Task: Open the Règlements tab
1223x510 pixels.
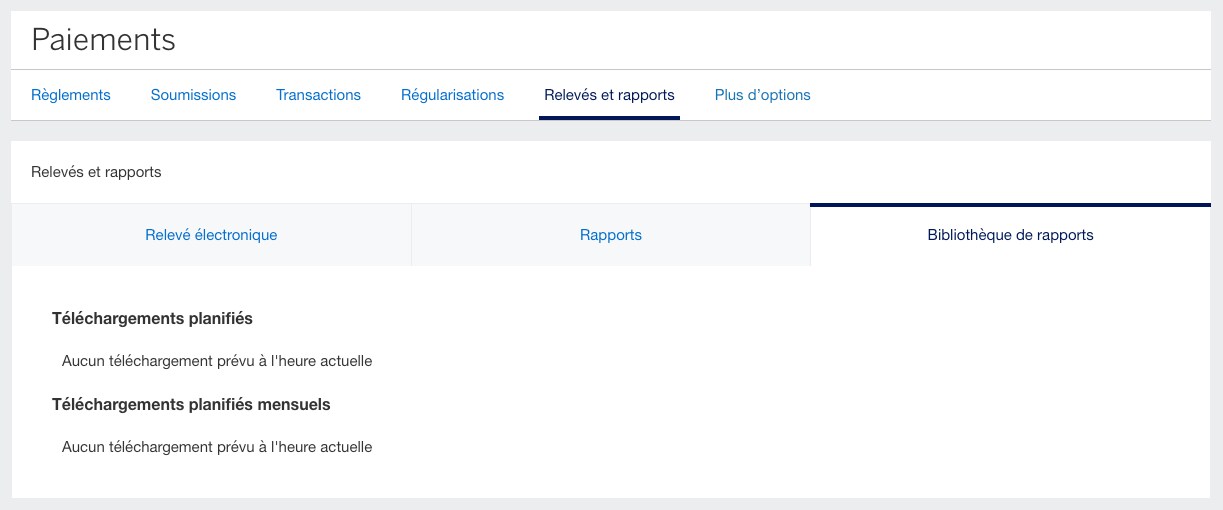Action: pos(71,95)
